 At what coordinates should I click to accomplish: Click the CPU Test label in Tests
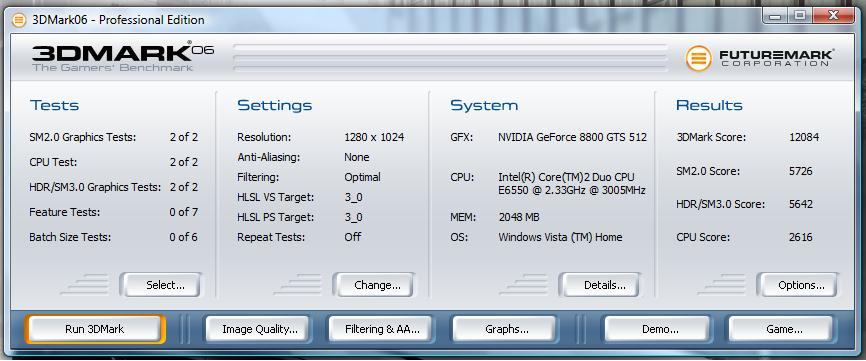(53, 162)
